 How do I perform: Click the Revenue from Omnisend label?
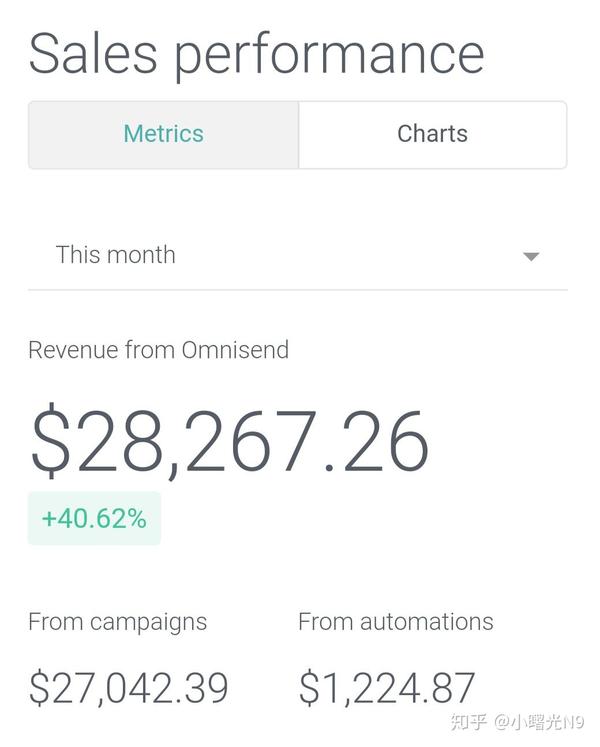(x=159, y=350)
